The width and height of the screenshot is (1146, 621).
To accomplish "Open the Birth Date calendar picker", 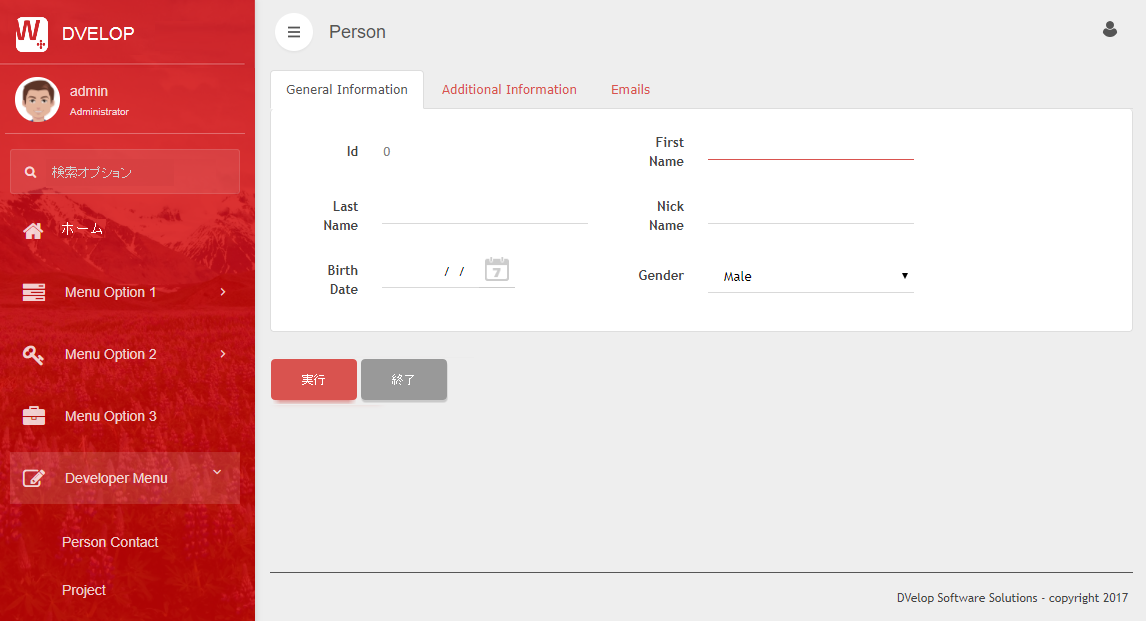I will [497, 269].
